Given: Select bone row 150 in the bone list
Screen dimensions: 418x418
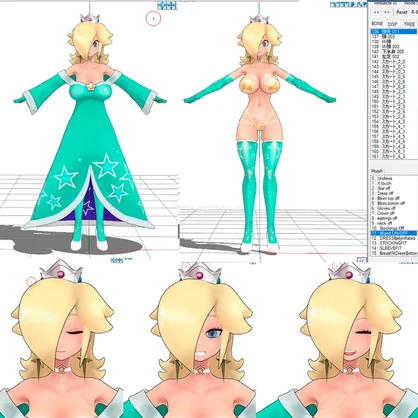Looking at the screenshot, I should [x=394, y=101].
